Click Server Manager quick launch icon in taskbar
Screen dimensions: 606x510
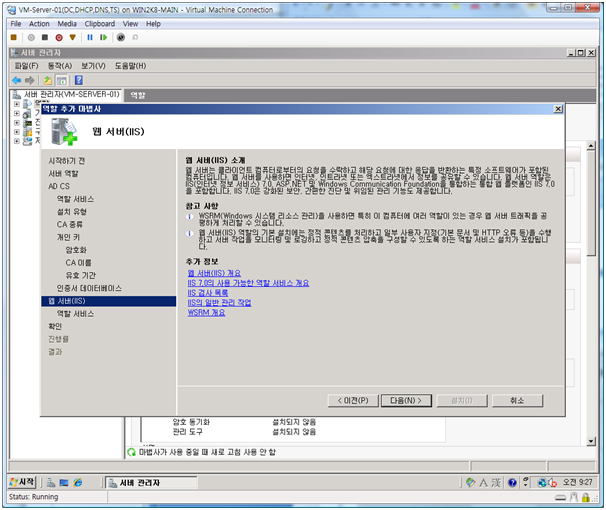pos(51,483)
